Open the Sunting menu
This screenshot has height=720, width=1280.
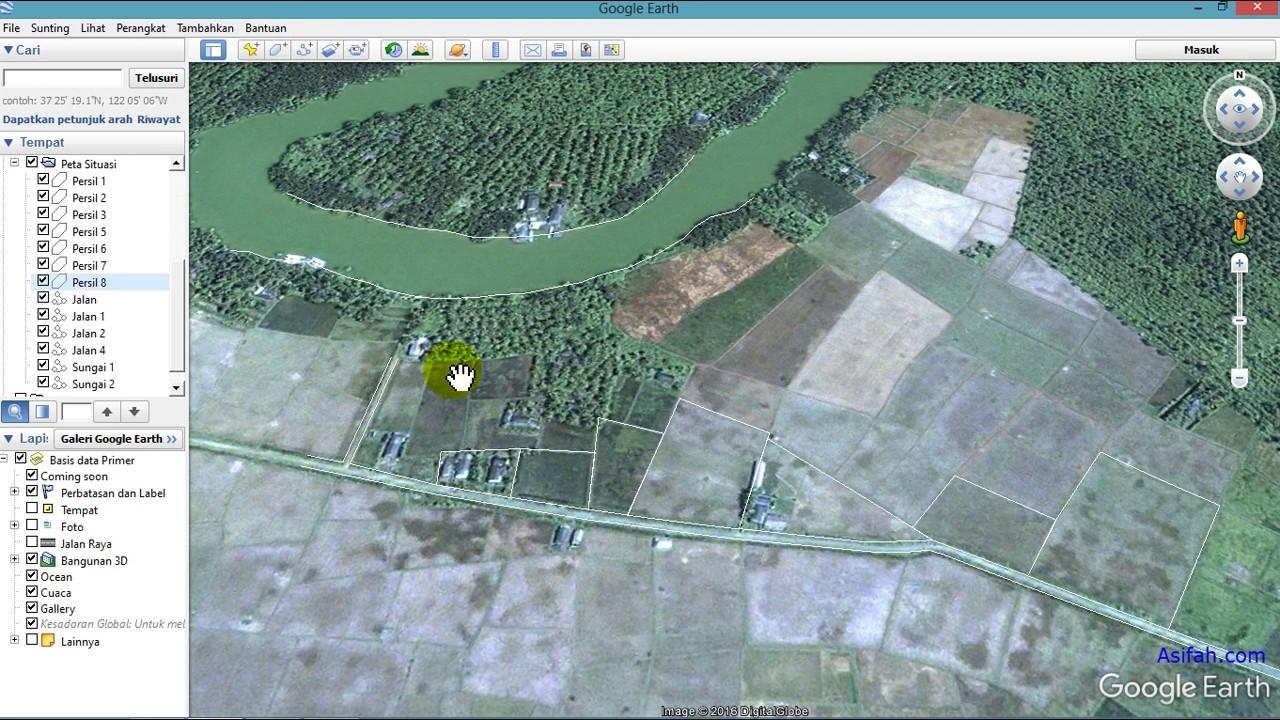pos(50,28)
